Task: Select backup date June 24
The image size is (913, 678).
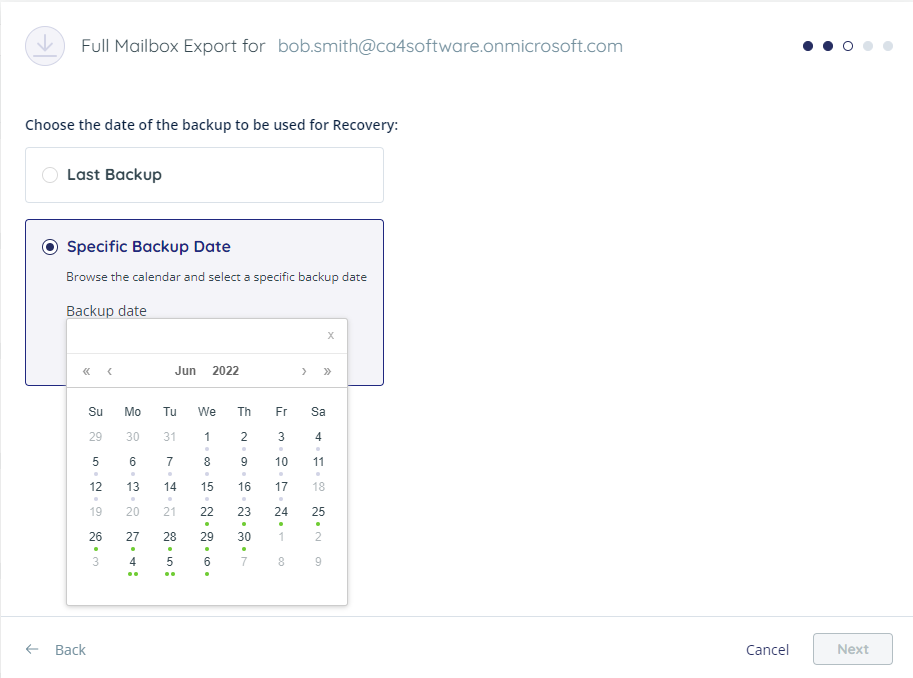Action: coord(281,512)
